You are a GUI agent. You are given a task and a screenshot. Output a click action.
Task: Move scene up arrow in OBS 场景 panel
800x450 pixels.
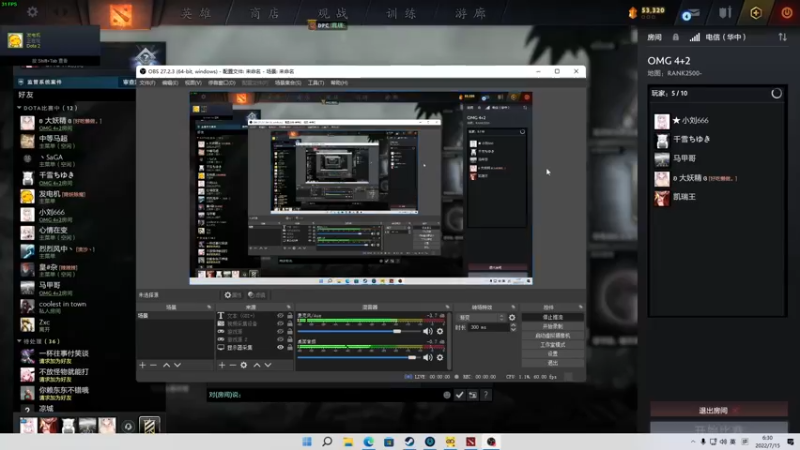click(166, 365)
